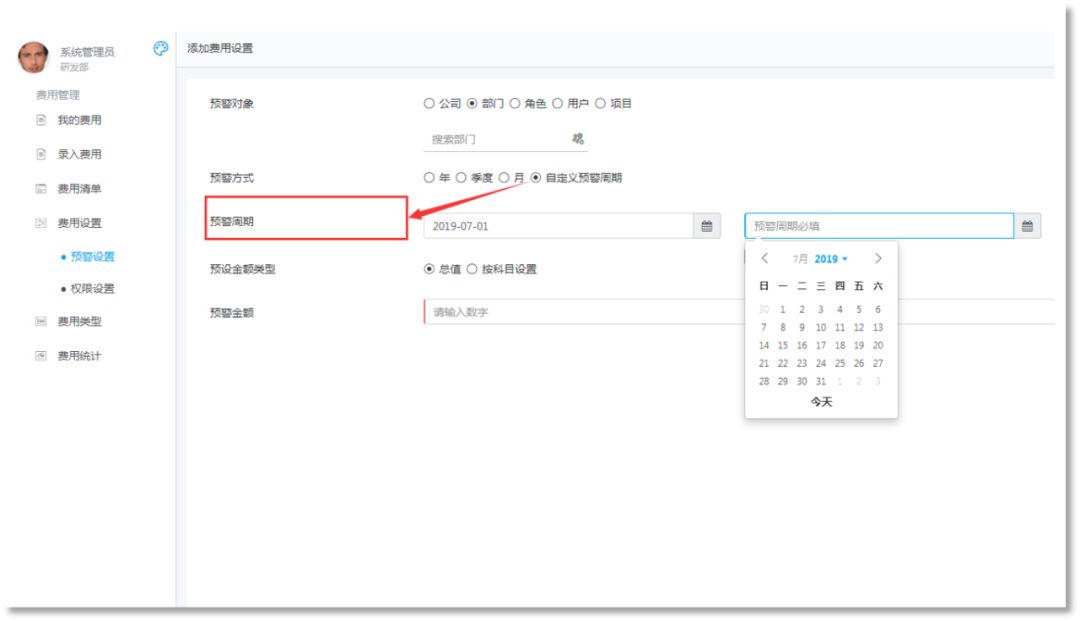This screenshot has height=621, width=1080.
Task: Select the 预警设置 submenu item
Action: click(92, 257)
